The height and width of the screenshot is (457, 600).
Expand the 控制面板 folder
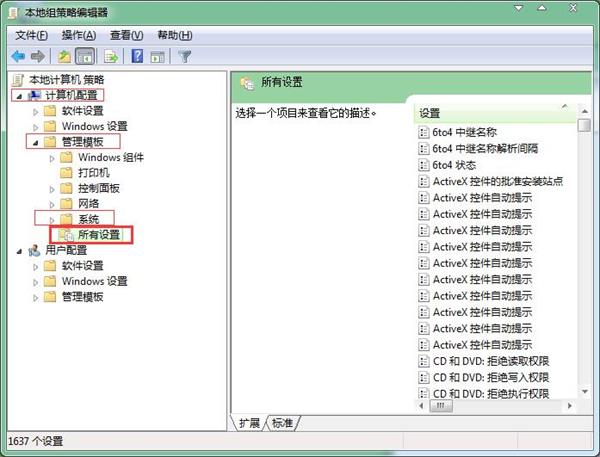(52, 189)
